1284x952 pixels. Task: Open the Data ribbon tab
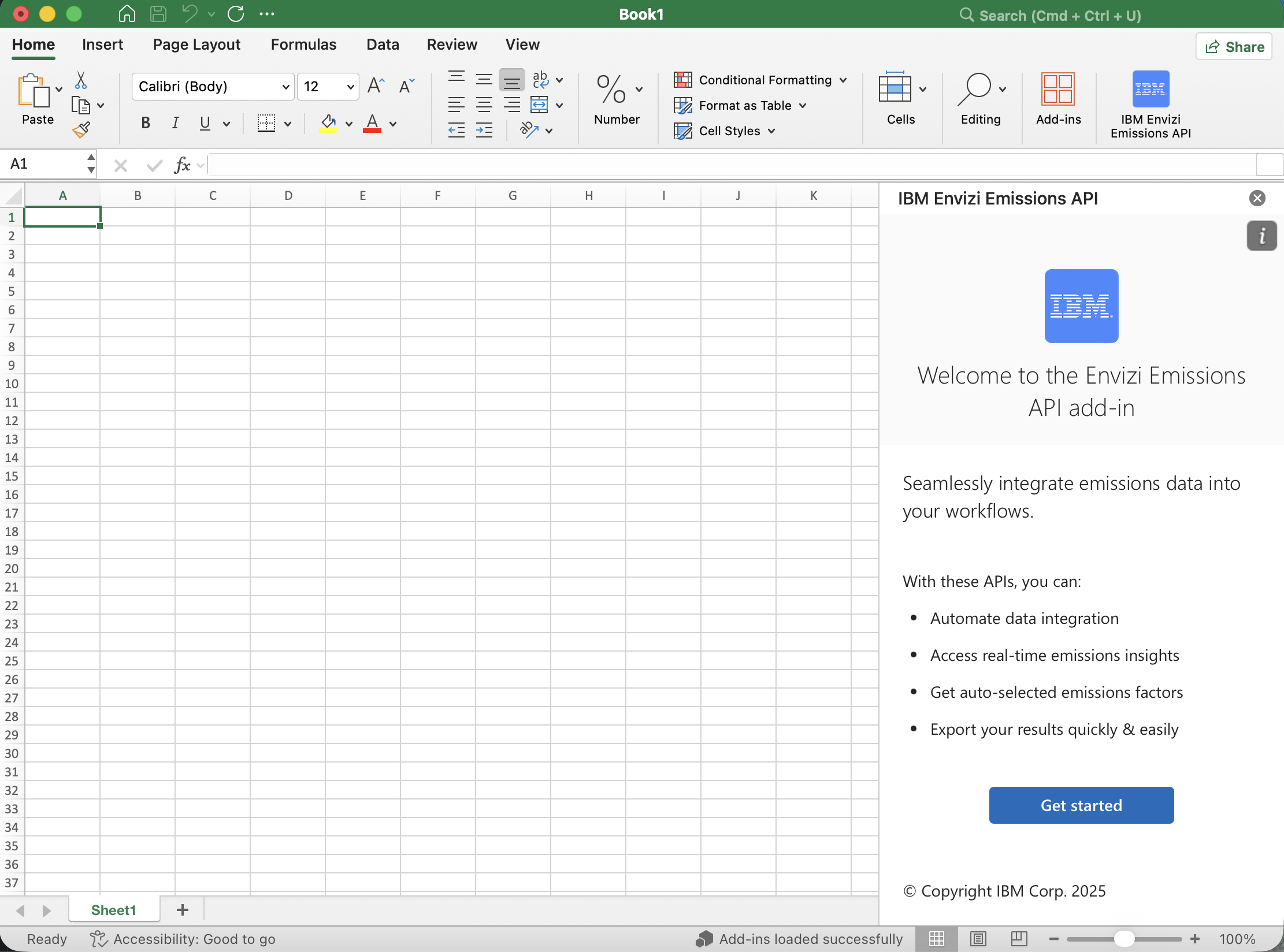[x=383, y=44]
